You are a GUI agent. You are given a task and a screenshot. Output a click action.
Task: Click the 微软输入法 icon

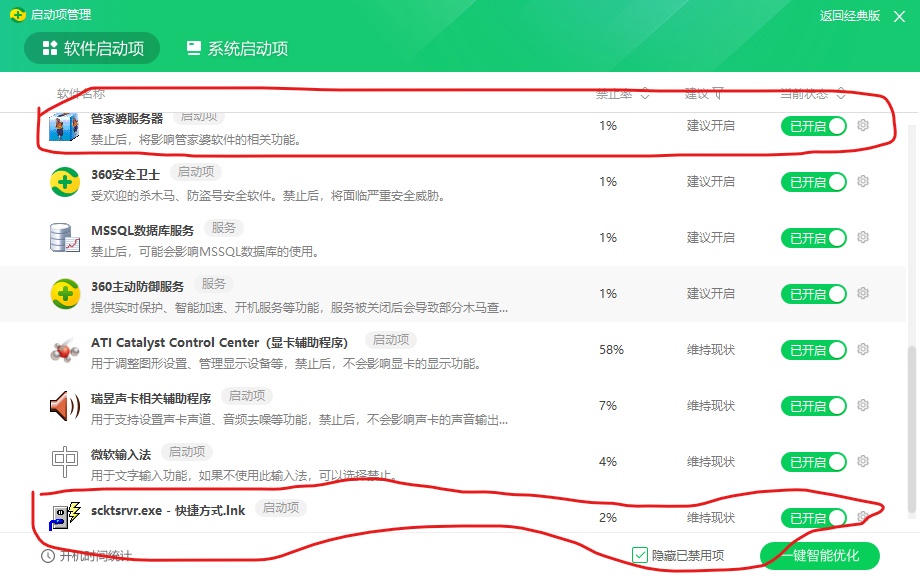coord(65,462)
